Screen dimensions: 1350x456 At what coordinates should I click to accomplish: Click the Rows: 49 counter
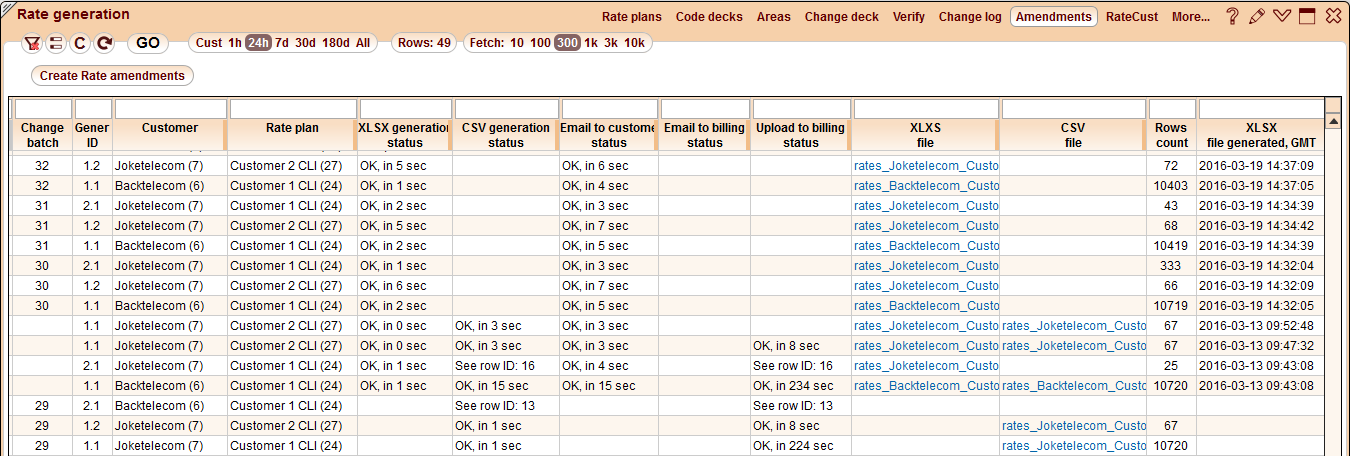pos(424,43)
